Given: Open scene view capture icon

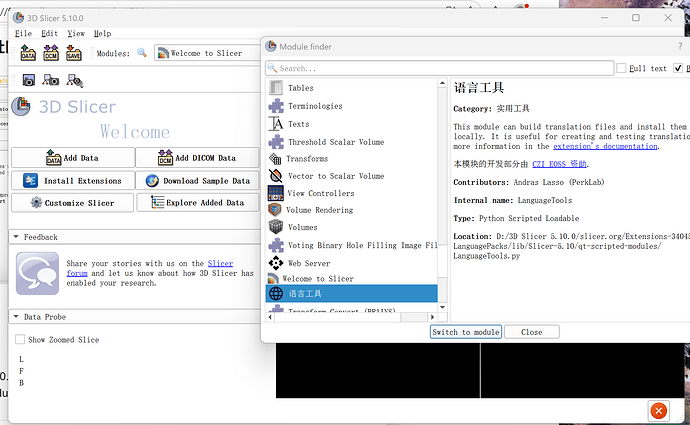Looking at the screenshot, I should tap(52, 80).
